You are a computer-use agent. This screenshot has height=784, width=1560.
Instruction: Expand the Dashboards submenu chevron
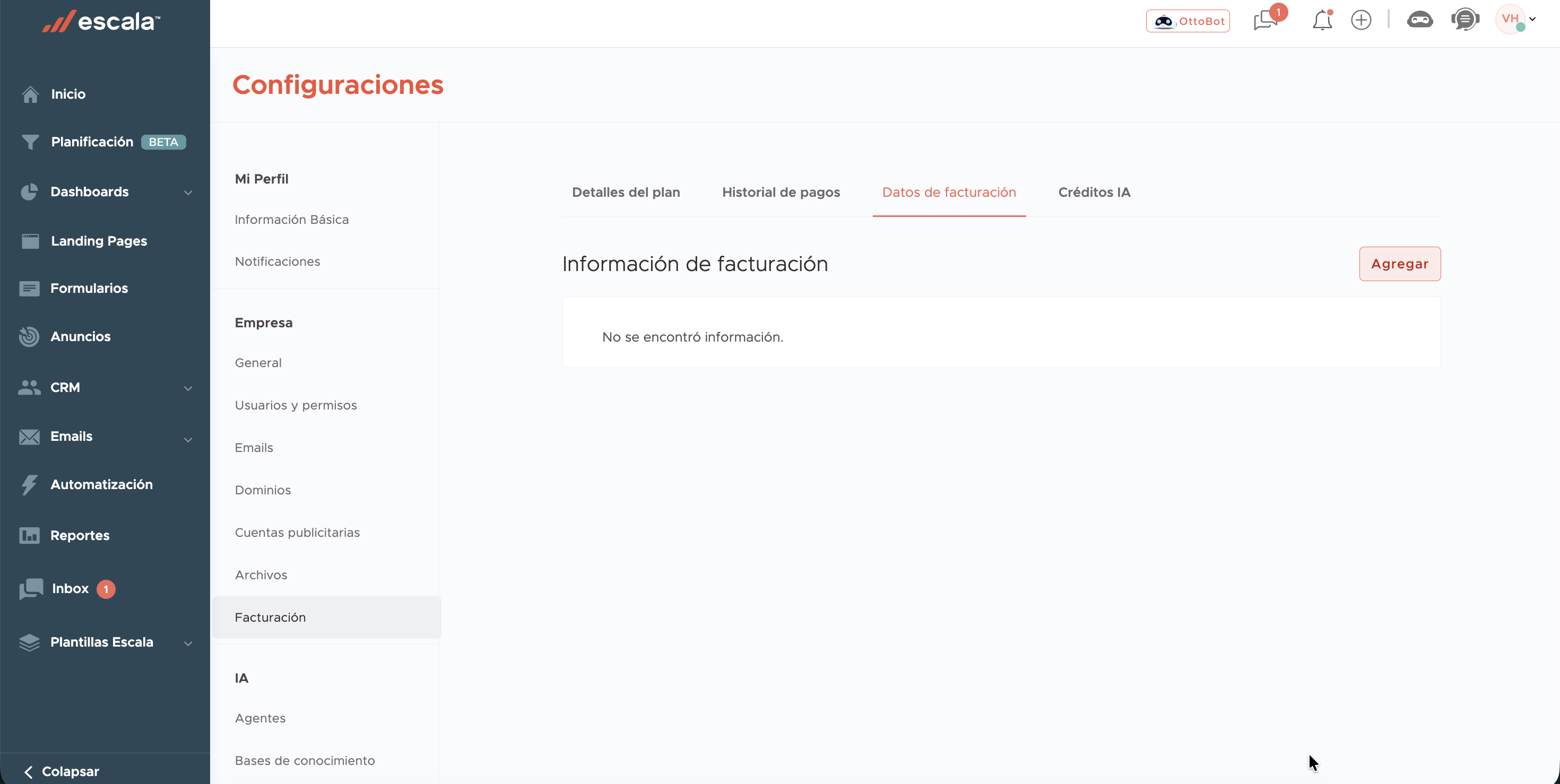[188, 193]
